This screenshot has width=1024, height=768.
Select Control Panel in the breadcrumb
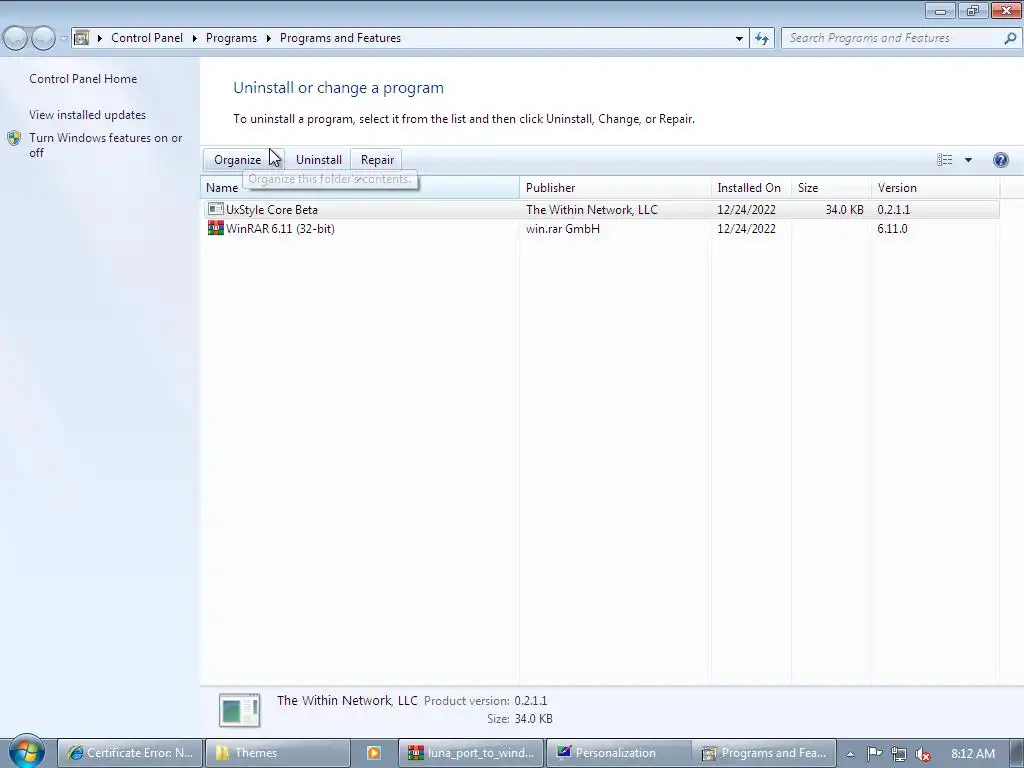coord(147,38)
